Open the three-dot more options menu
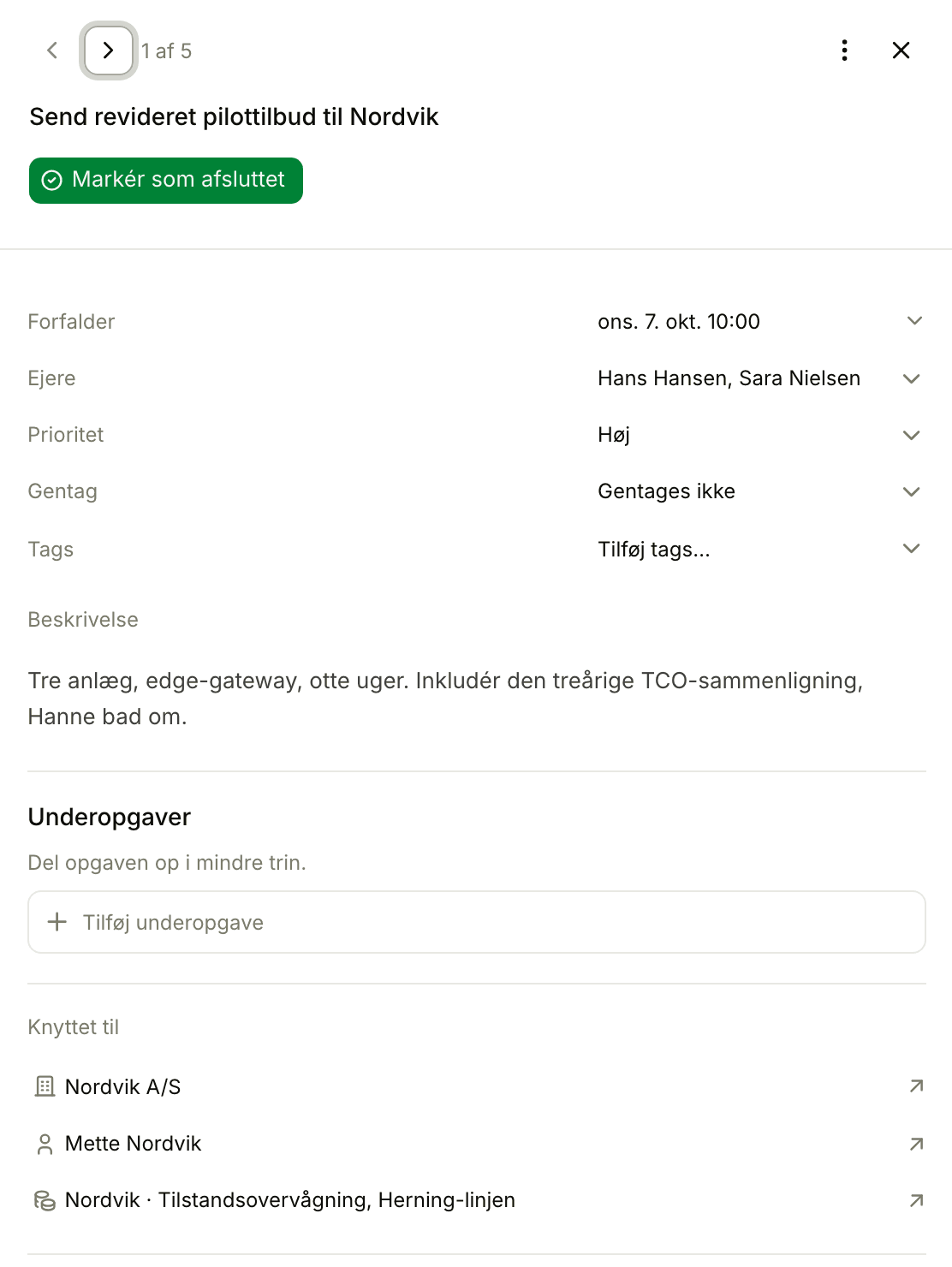This screenshot has width=952, height=1267. pyautogui.click(x=845, y=51)
